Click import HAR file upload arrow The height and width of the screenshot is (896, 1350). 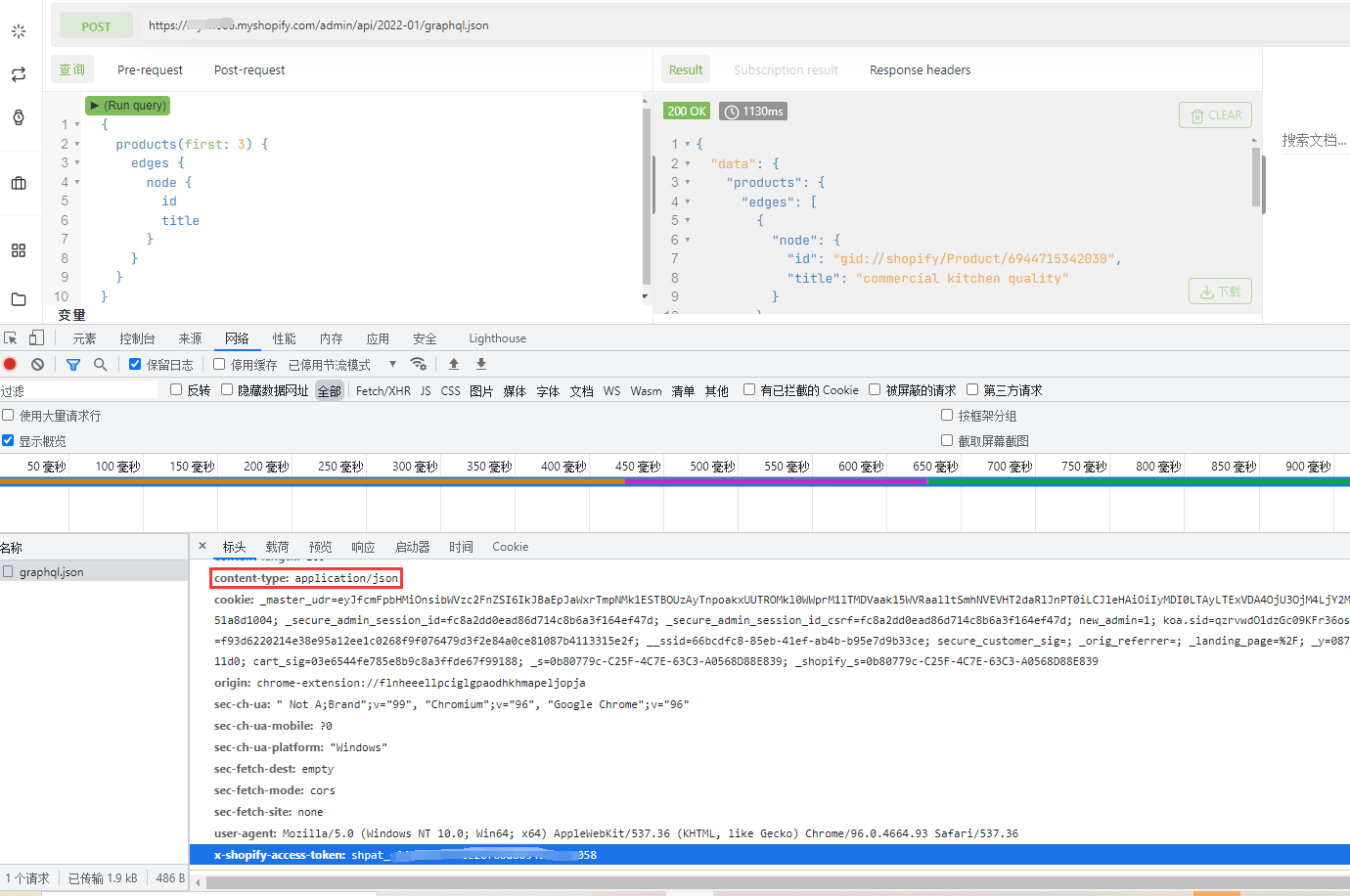[x=454, y=364]
